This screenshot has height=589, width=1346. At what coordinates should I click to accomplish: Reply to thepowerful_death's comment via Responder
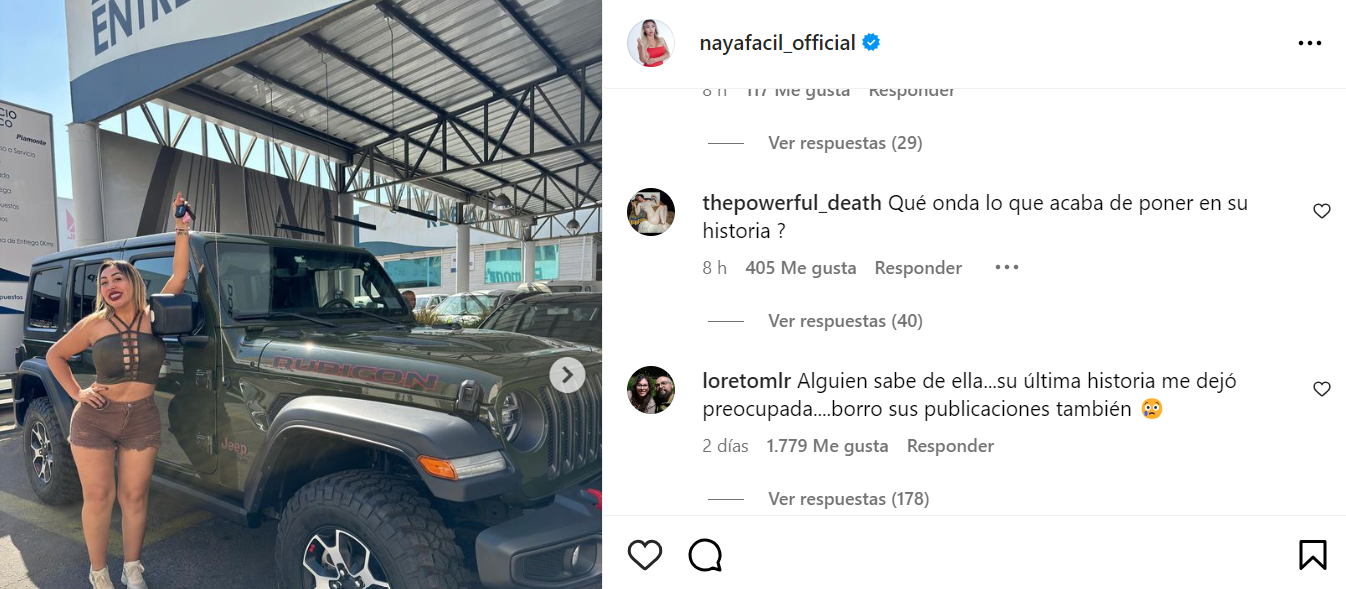pos(918,268)
